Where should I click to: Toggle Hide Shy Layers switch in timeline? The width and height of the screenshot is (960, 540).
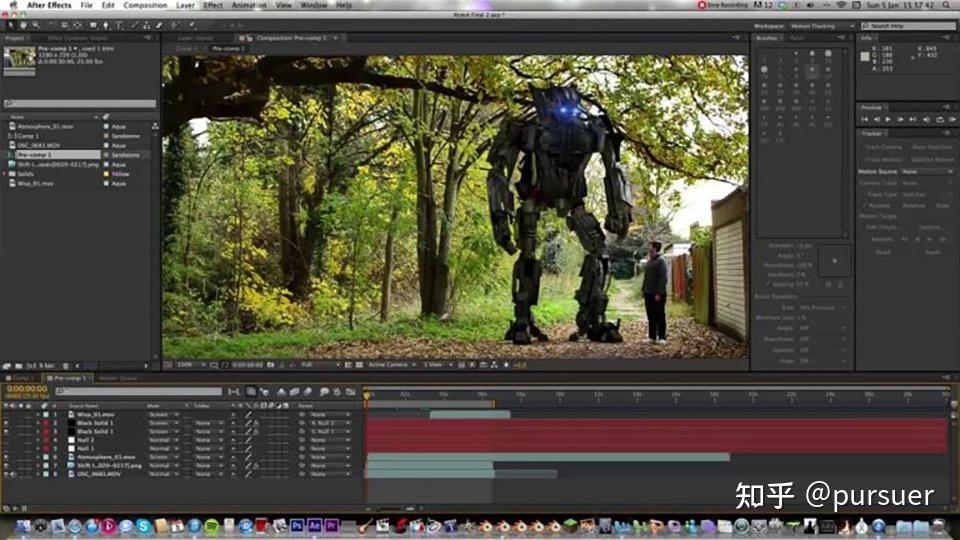281,391
